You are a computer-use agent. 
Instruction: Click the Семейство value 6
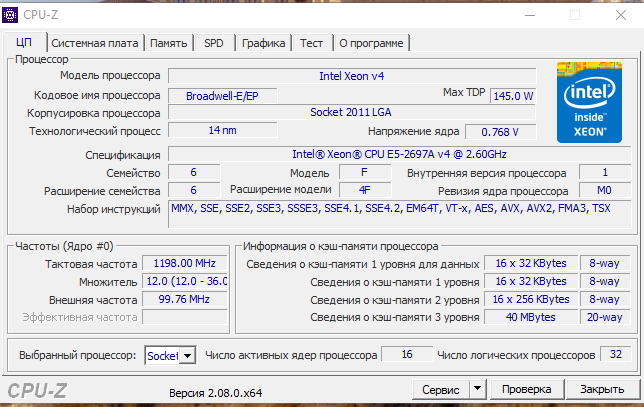194,172
